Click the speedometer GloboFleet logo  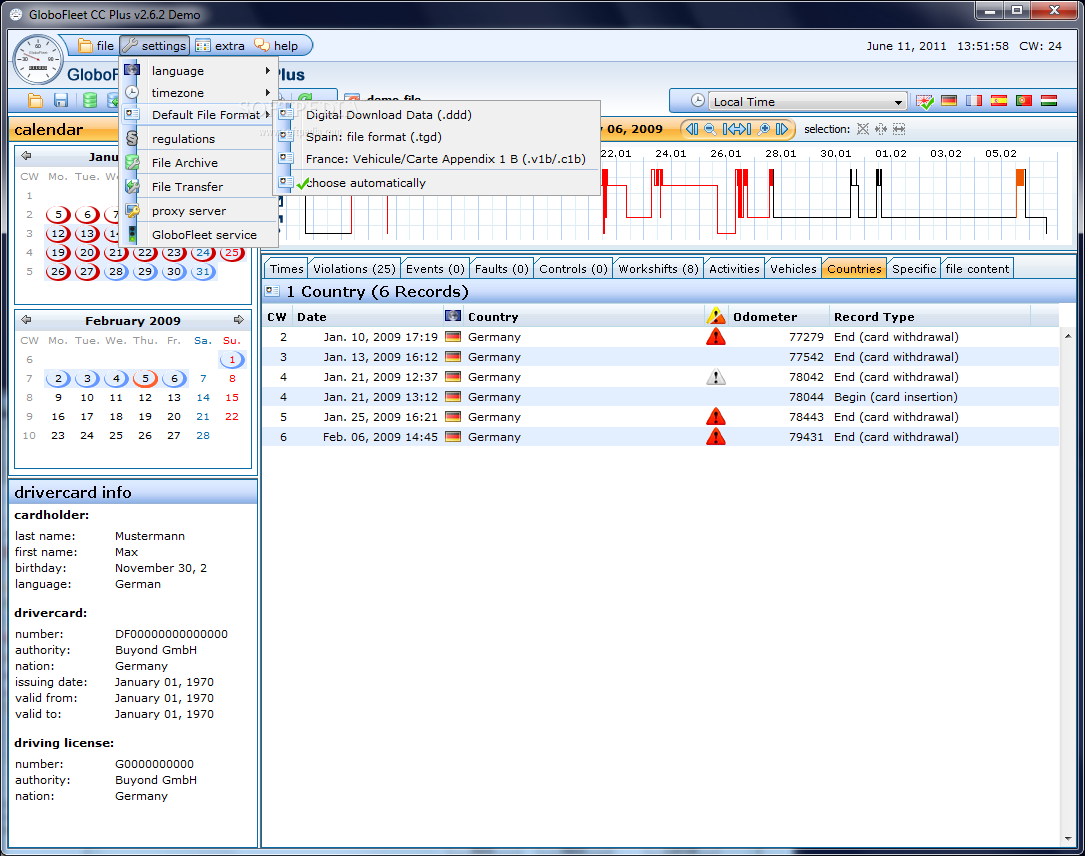point(38,60)
